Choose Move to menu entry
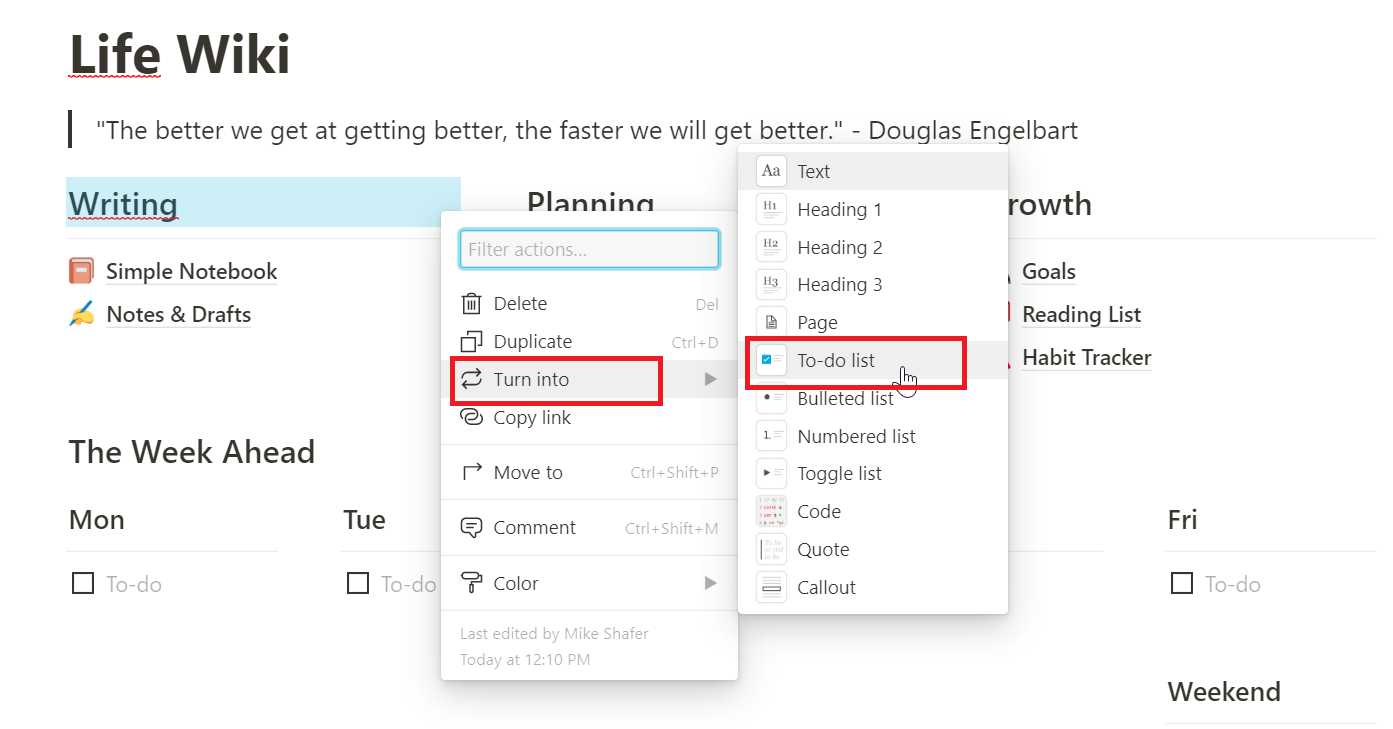 528,473
